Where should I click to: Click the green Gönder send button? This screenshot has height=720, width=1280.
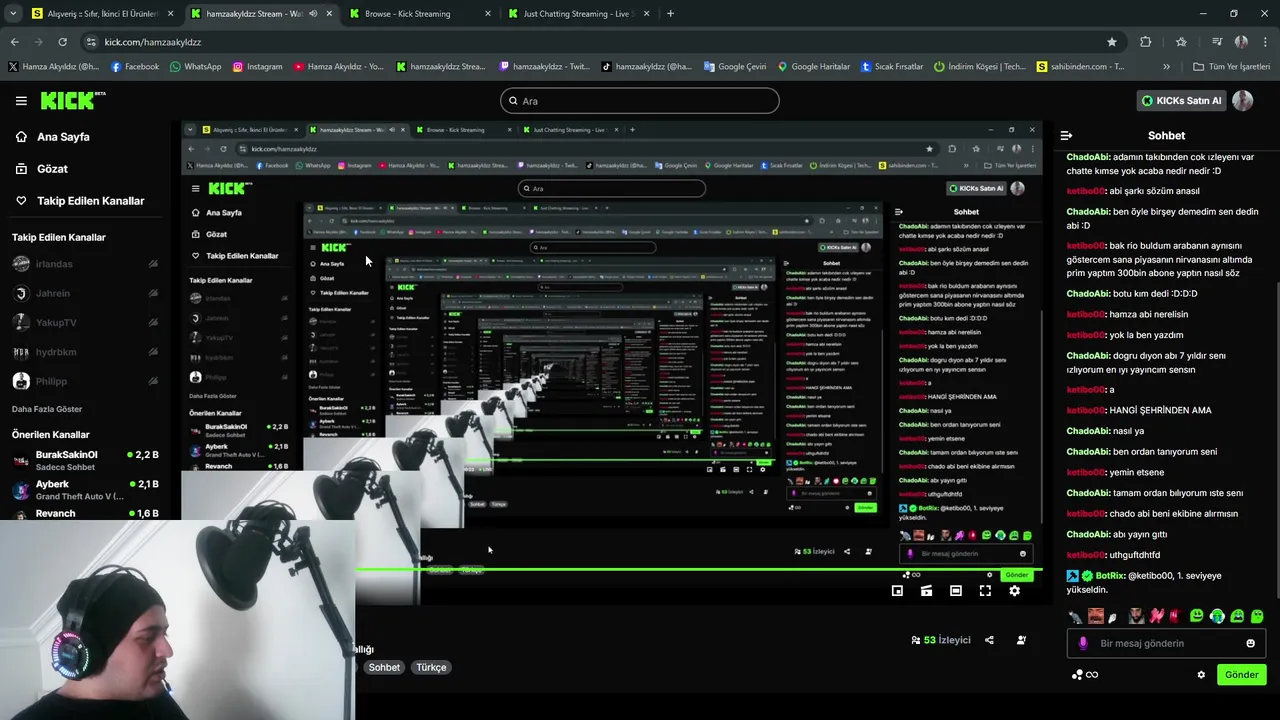(x=1241, y=675)
